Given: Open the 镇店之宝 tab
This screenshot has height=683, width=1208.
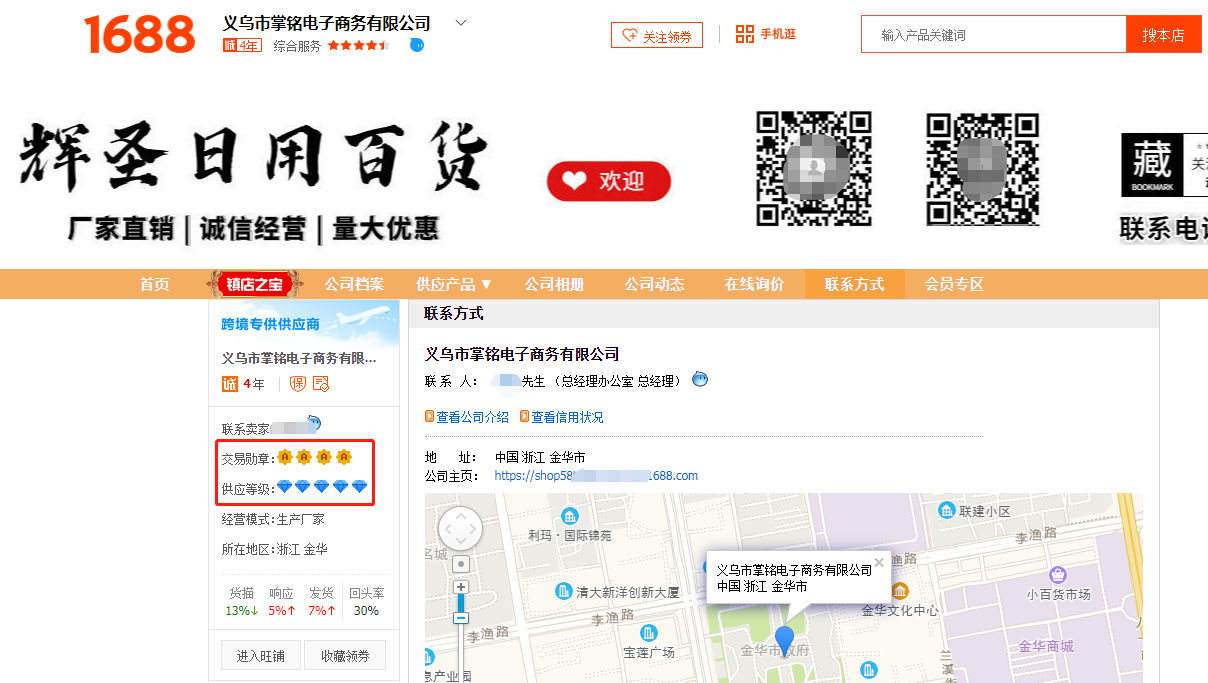Looking at the screenshot, I should (254, 284).
